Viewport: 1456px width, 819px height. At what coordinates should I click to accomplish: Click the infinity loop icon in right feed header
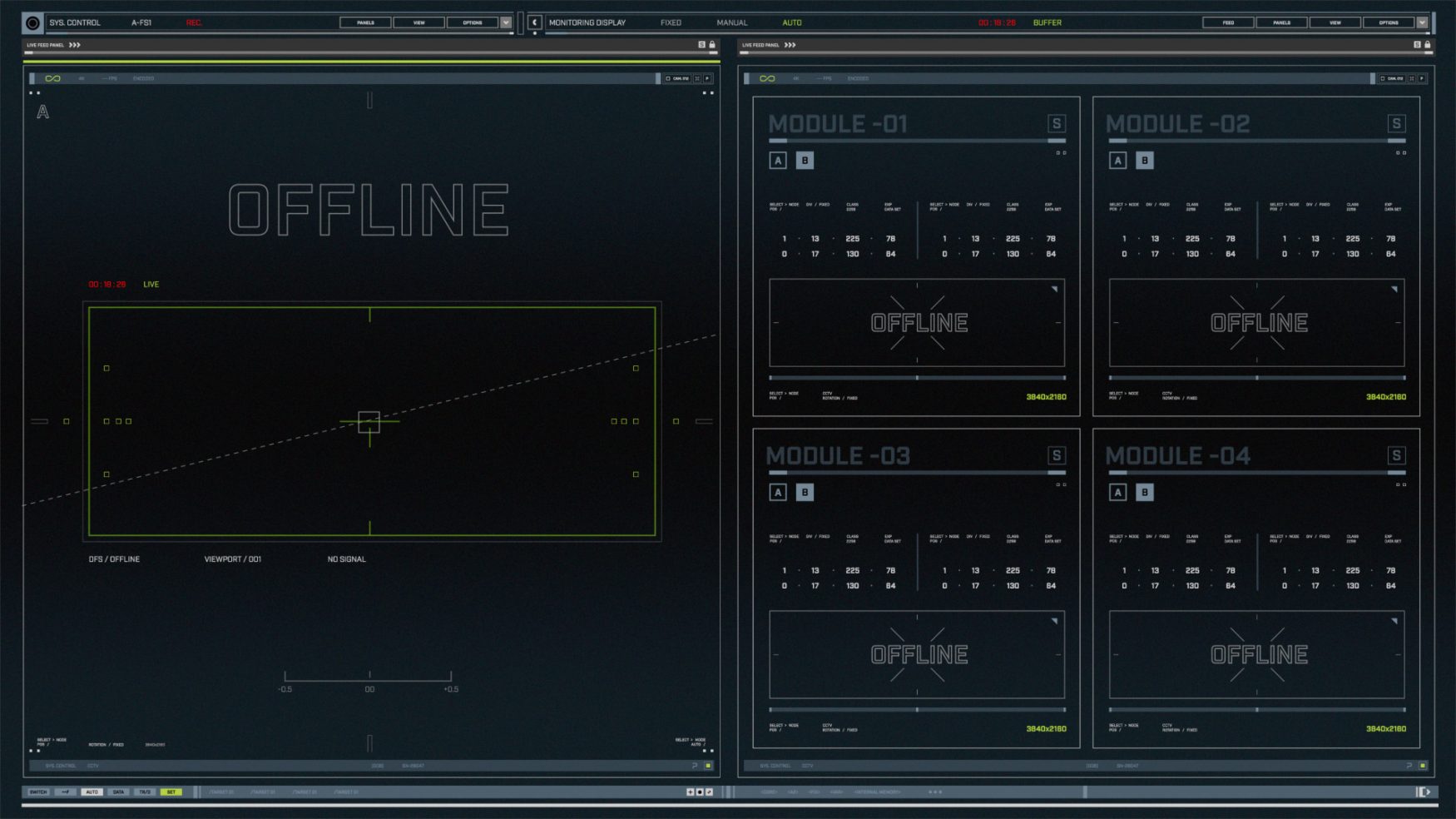pyautogui.click(x=767, y=78)
